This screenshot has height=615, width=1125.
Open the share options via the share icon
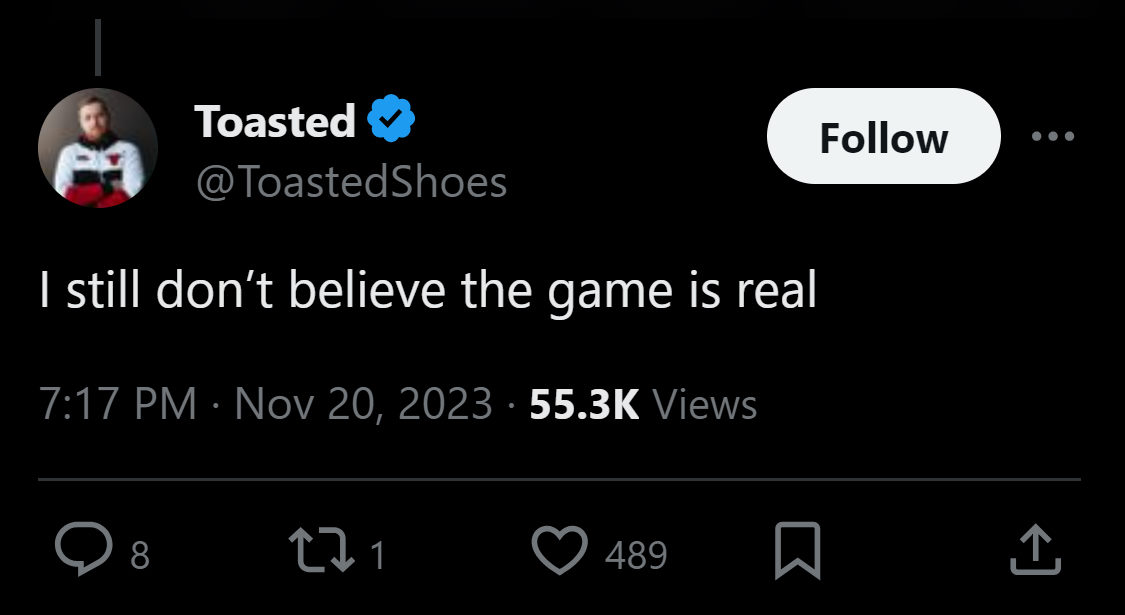point(1035,548)
